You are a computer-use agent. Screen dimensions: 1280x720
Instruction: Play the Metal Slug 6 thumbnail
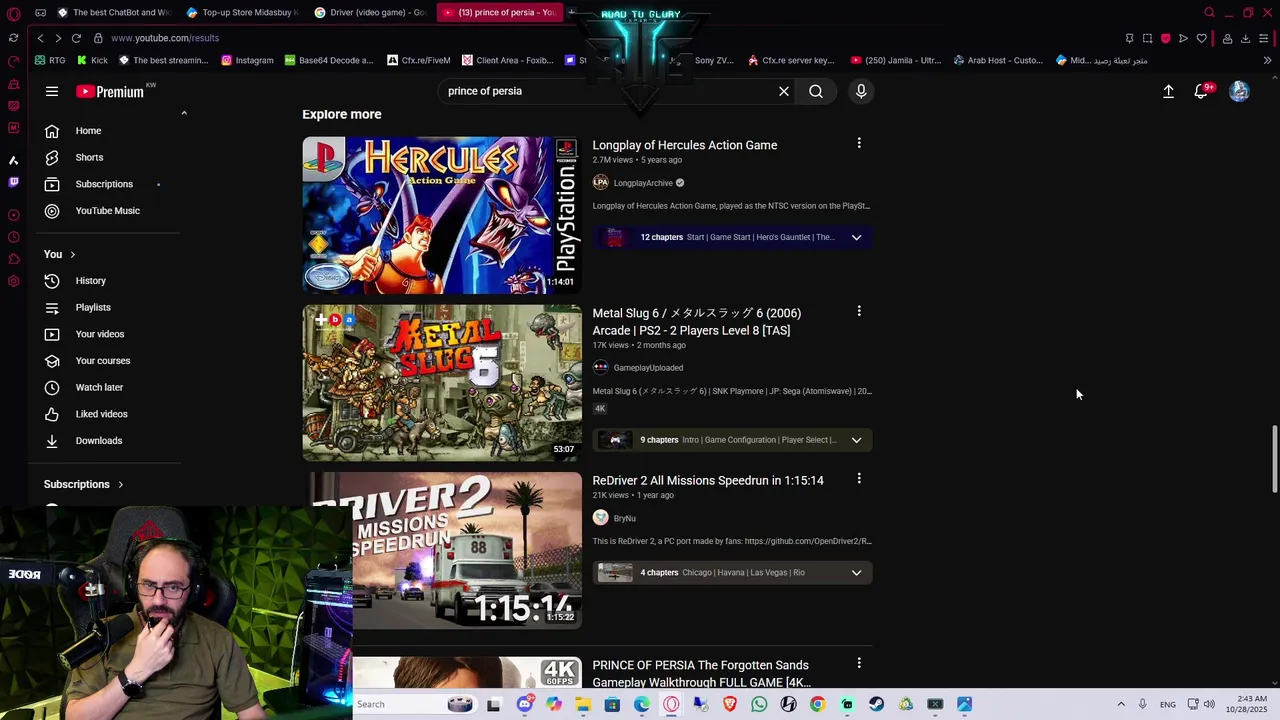click(x=441, y=383)
